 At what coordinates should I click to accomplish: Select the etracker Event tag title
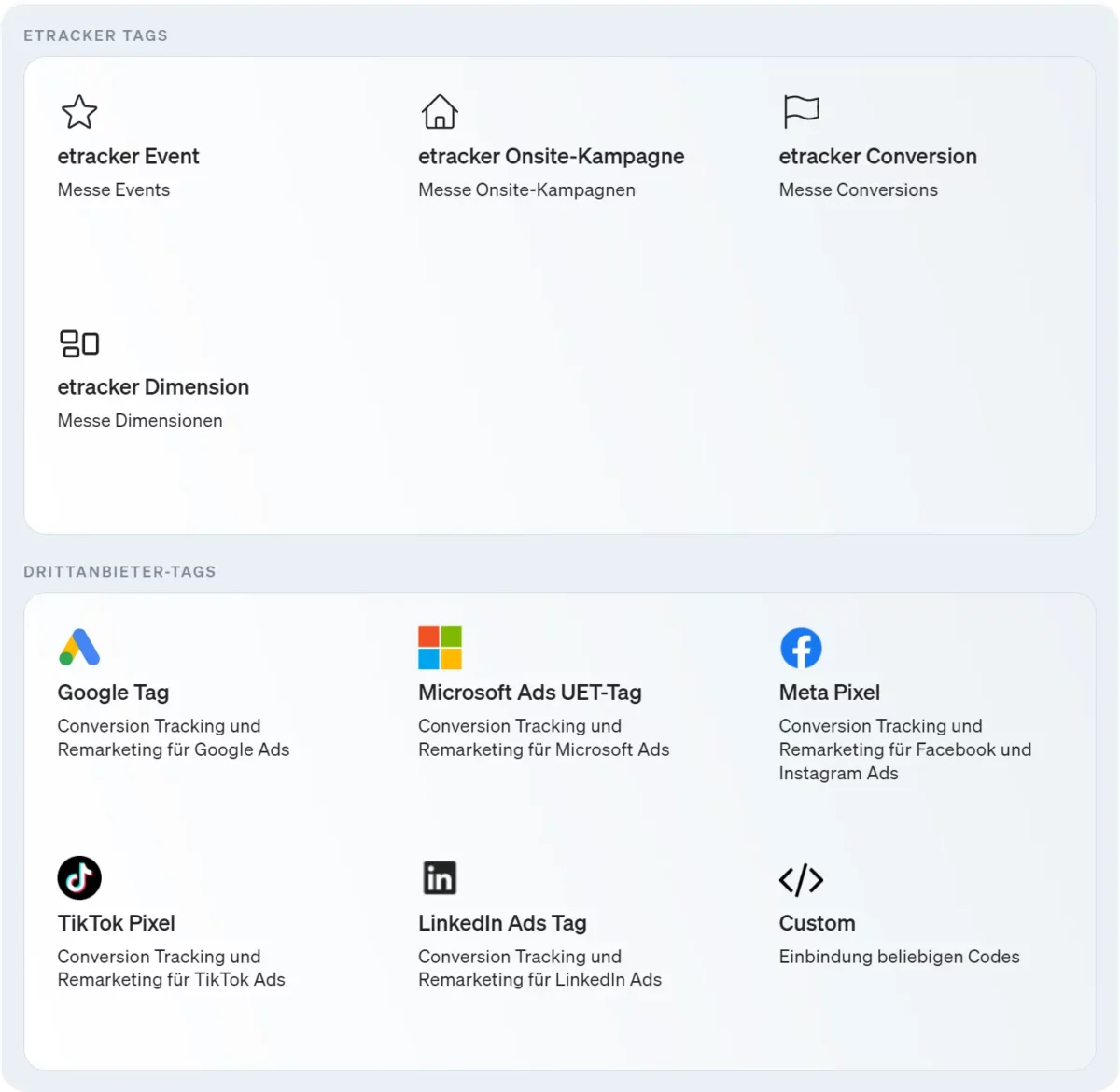pyautogui.click(x=128, y=157)
